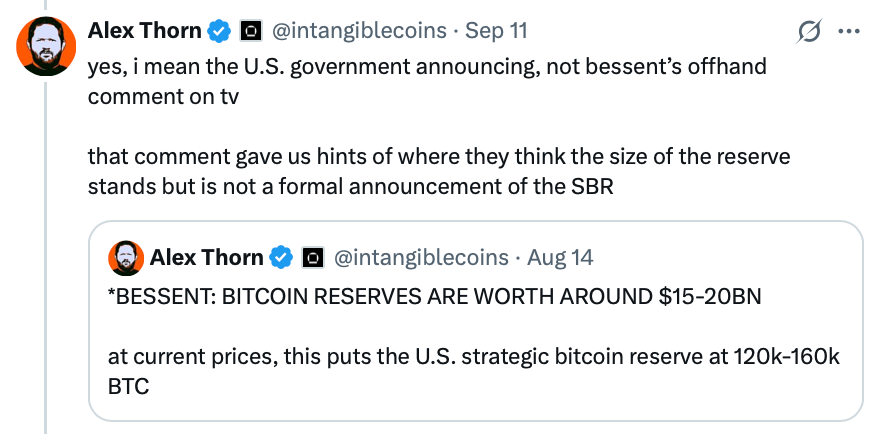This screenshot has height=434, width=881.
Task: Open the three-dot More options menu
Action: tap(848, 31)
